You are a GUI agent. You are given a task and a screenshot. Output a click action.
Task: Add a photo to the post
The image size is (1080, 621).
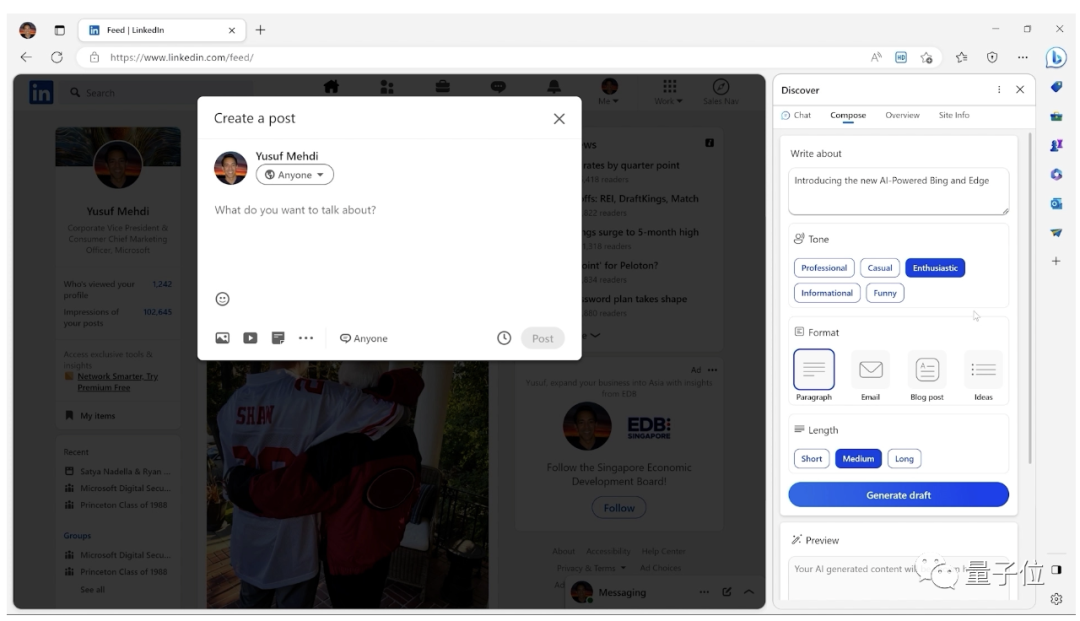(x=222, y=338)
